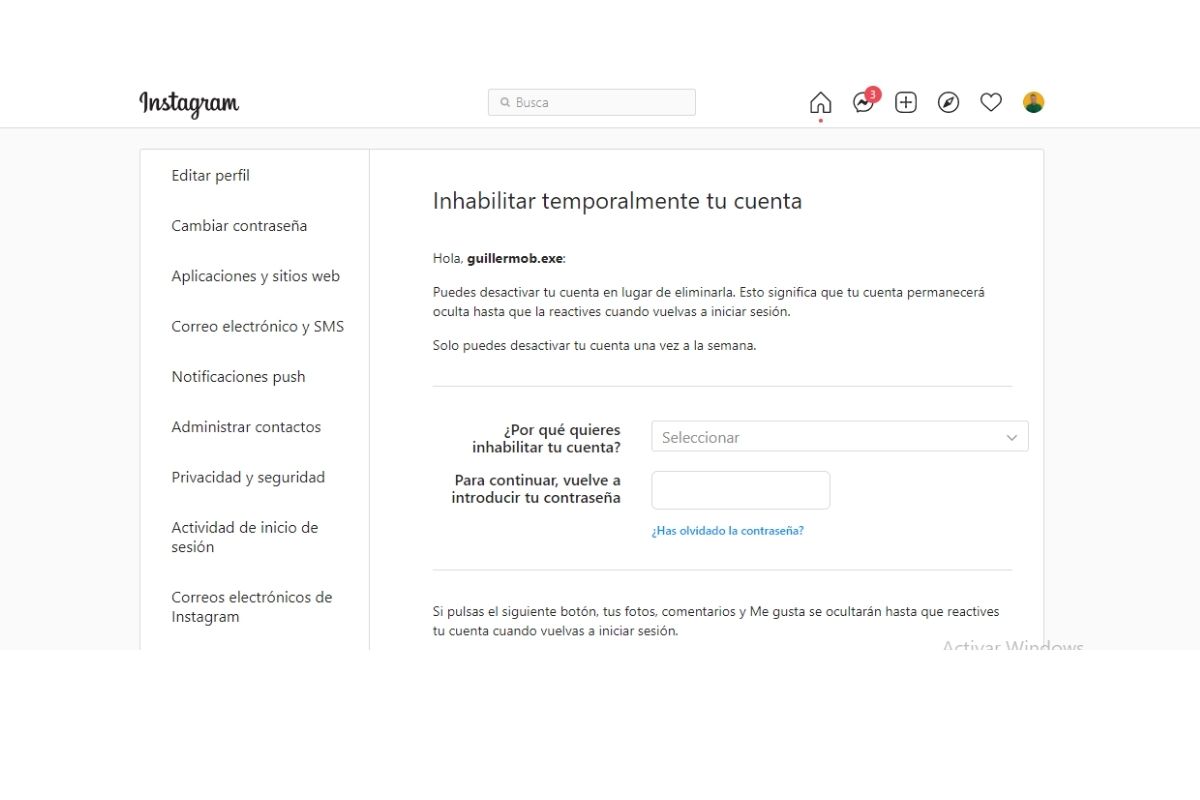Click the Solo puedes desactivar tu cuenta text
The width and height of the screenshot is (1200, 800).
click(x=594, y=346)
